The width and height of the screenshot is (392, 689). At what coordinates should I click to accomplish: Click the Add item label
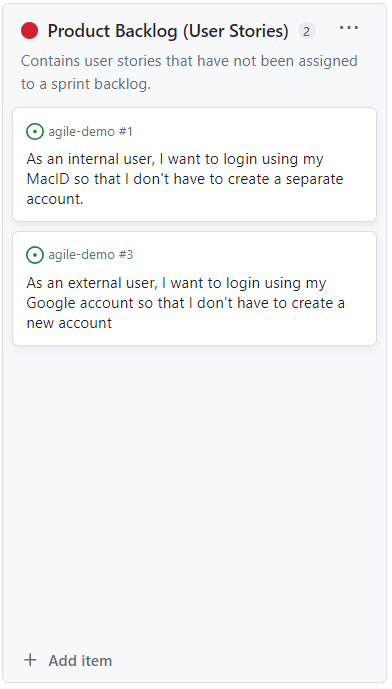80,660
